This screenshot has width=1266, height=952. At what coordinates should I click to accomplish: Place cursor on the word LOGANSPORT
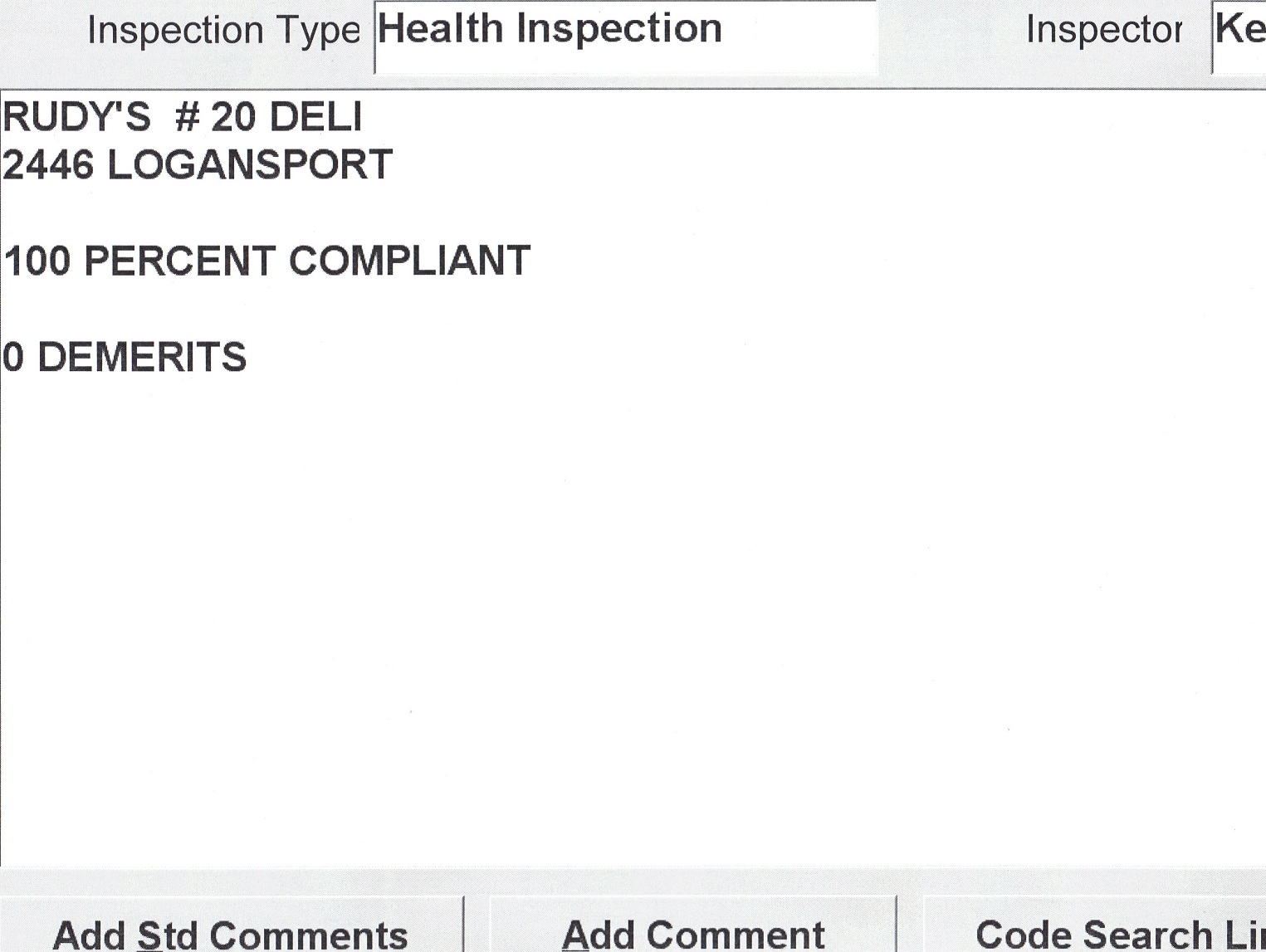click(x=250, y=165)
